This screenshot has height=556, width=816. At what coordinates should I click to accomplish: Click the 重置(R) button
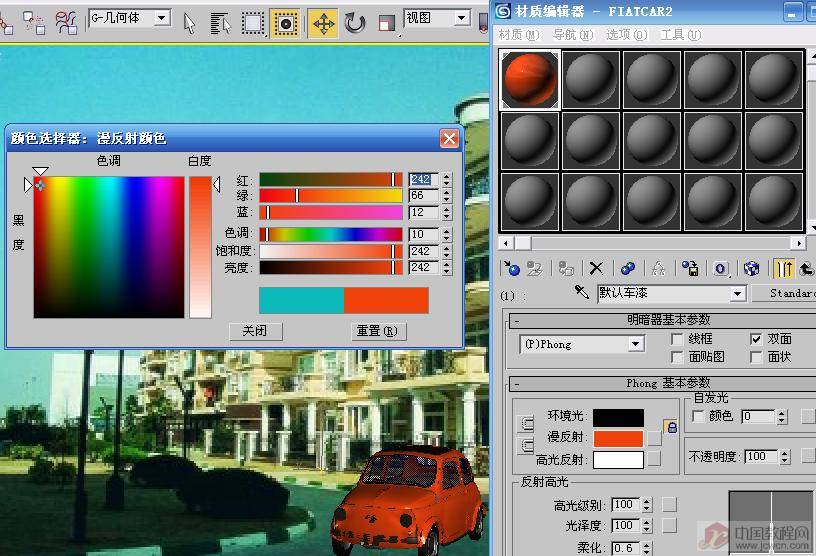tap(378, 331)
